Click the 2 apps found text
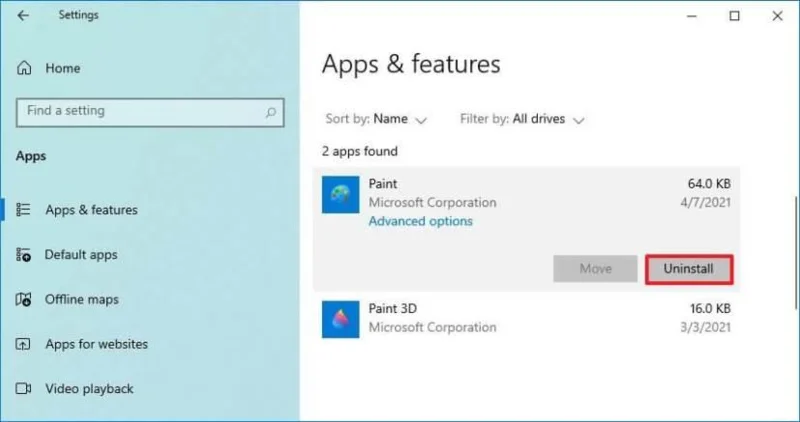Screen dimensions: 800x422 (x=360, y=152)
